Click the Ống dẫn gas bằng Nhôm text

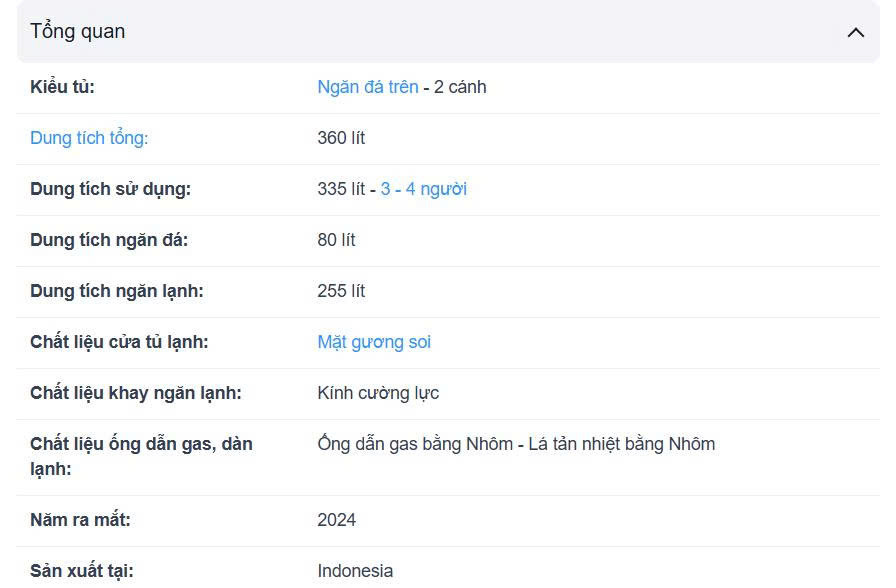coord(415,444)
